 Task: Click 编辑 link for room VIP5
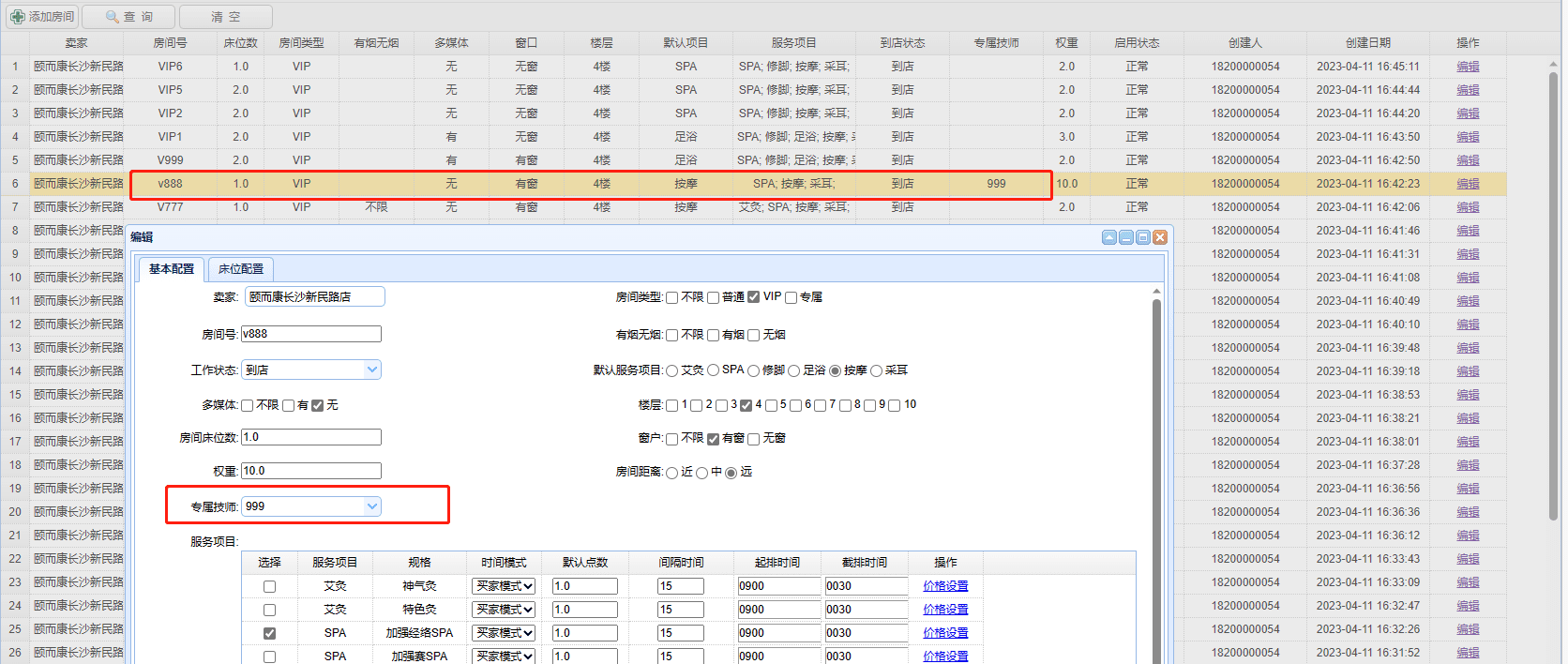point(1468,90)
